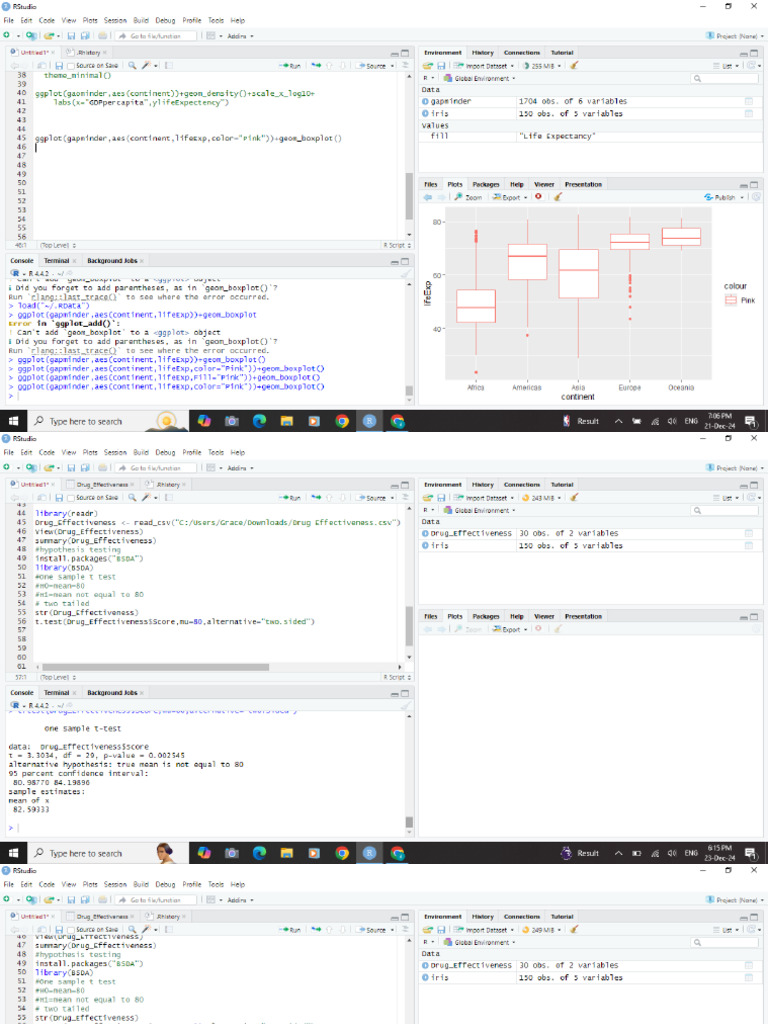
Task: Click the Pink legend swatch in the boxplot
Action: coord(729,299)
